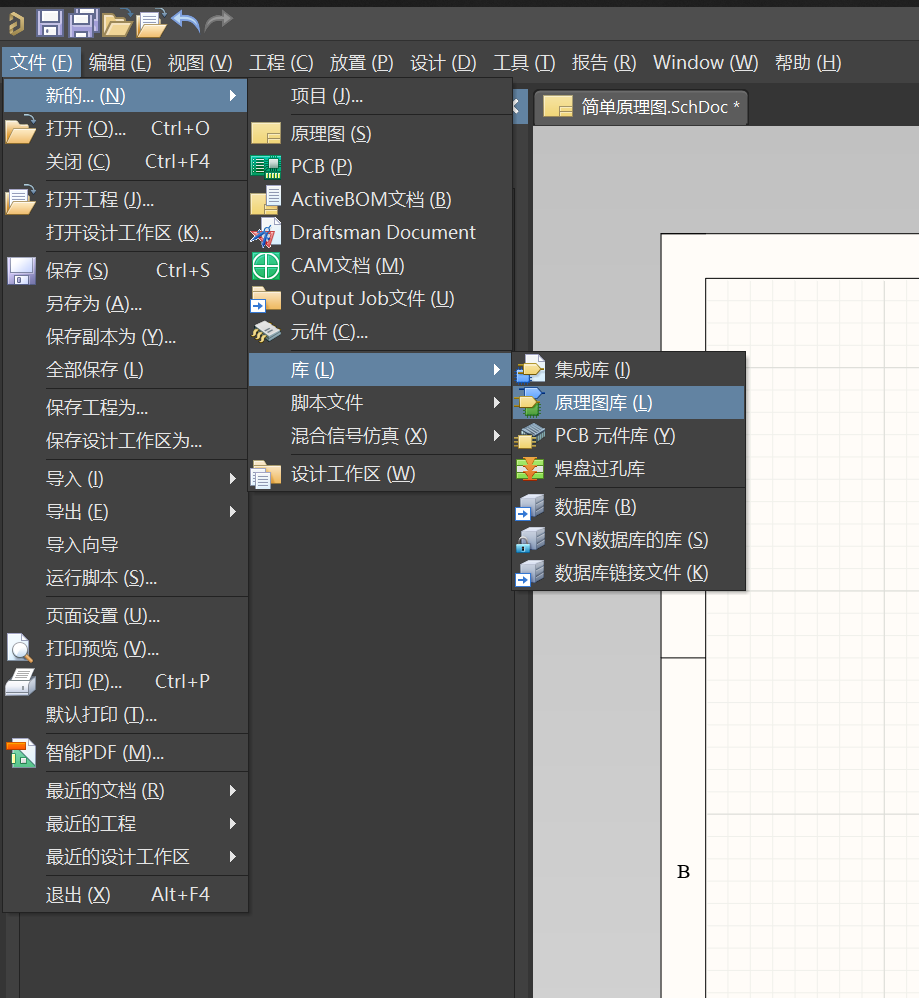Select 焊盘过孔库 library option

(x=600, y=468)
